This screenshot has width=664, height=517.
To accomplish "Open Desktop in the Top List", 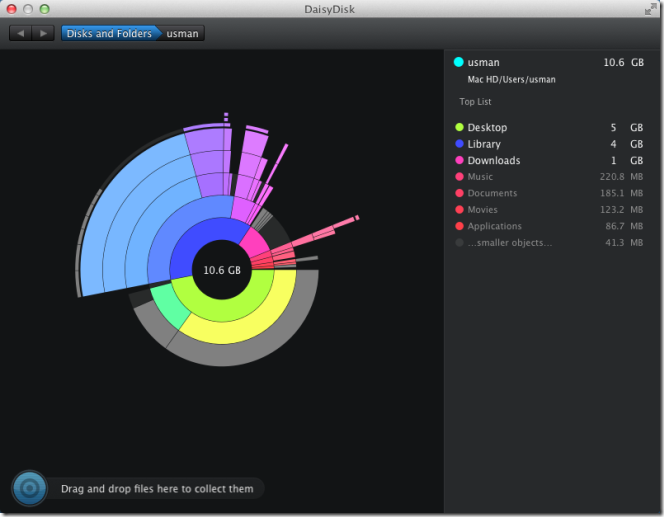I will click(549, 127).
